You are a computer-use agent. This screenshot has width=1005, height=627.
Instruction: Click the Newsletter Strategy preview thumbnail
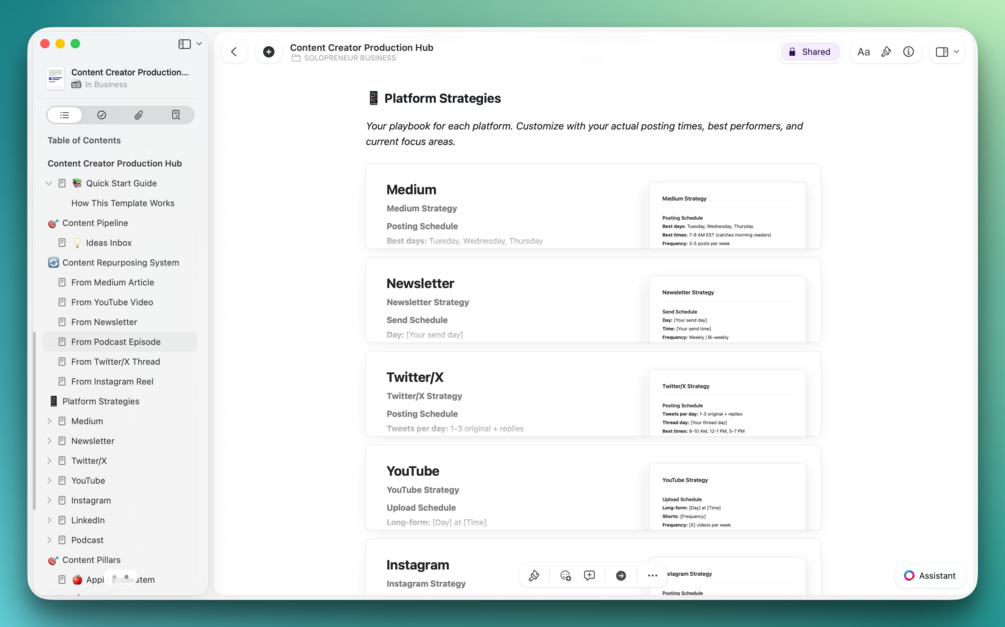(x=727, y=309)
